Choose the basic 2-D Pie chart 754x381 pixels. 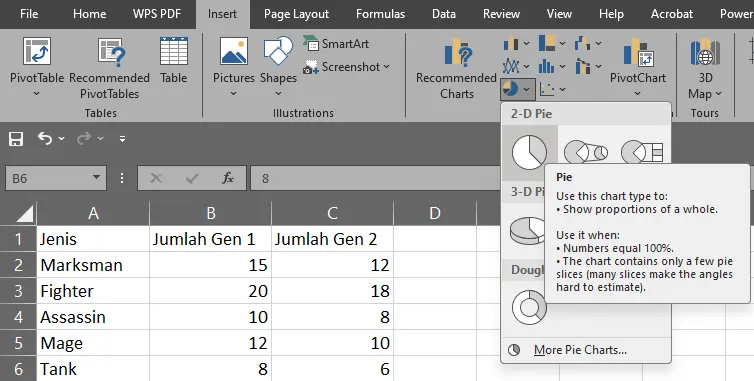point(529,152)
